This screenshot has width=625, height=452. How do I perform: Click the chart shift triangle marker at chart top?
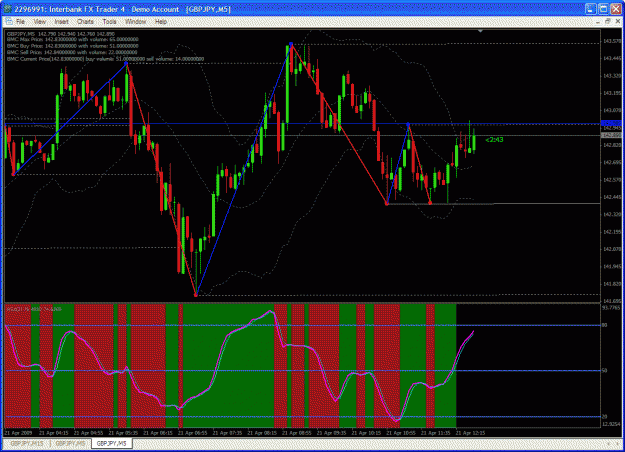480,31
